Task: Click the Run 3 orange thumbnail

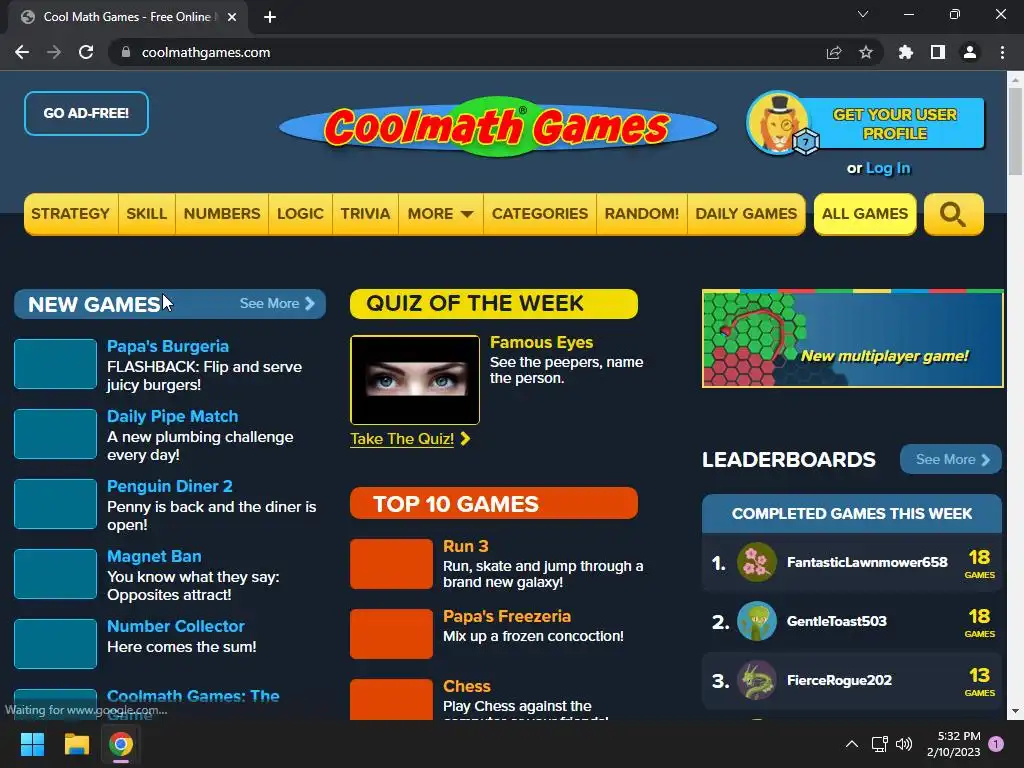Action: pos(391,564)
